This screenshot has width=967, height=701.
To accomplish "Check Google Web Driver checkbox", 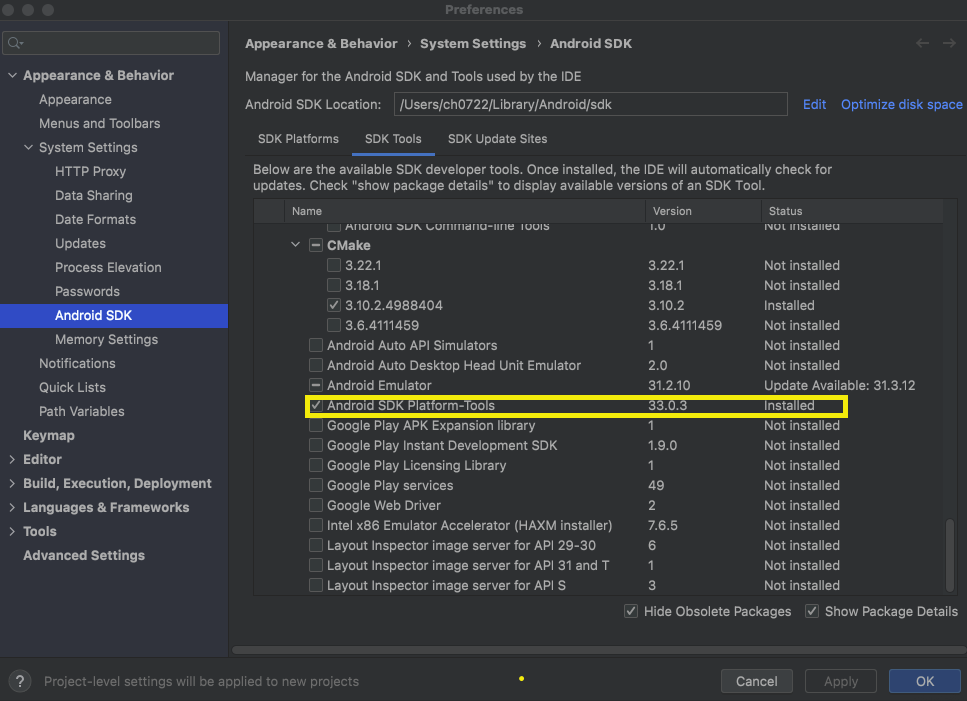I will [x=316, y=505].
